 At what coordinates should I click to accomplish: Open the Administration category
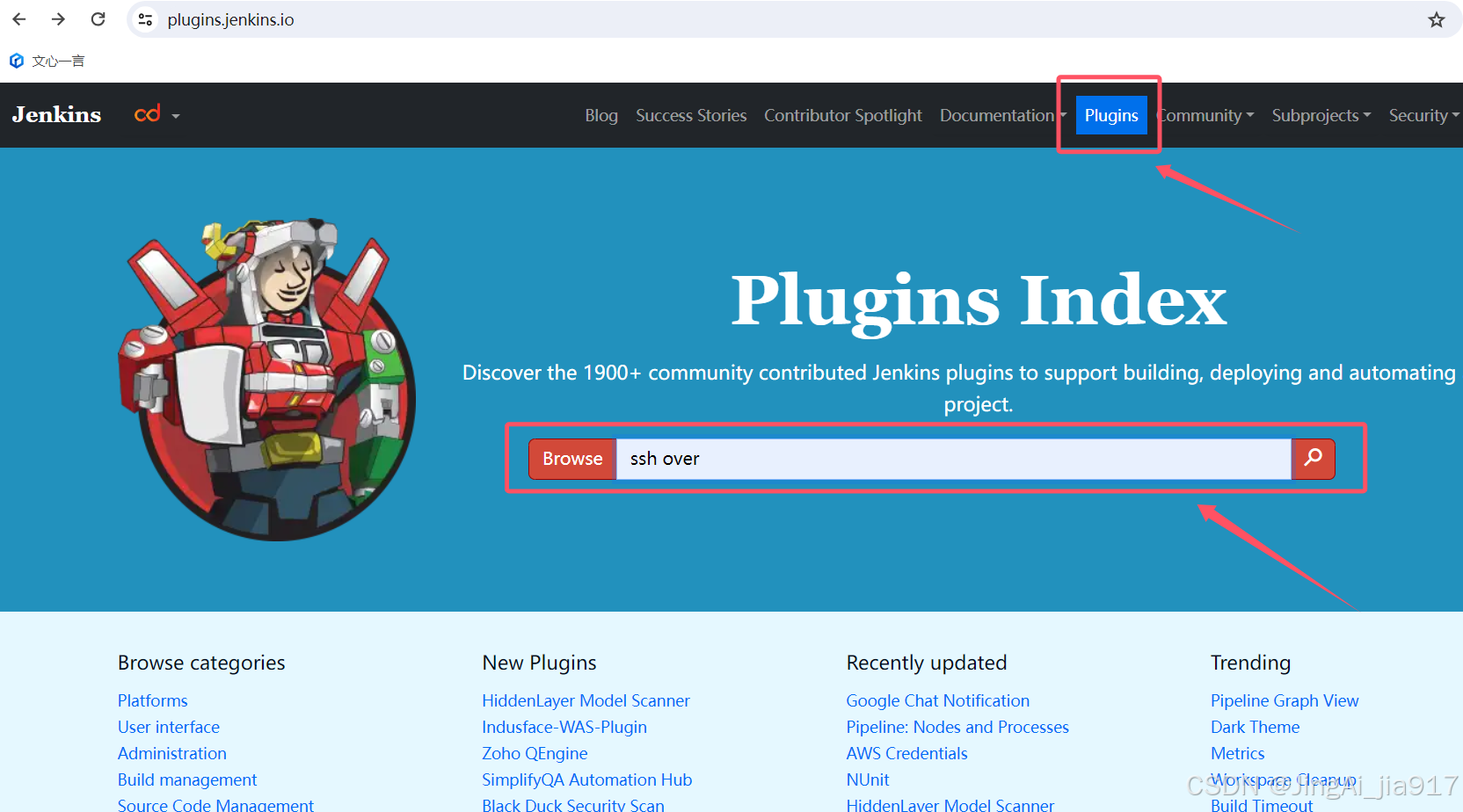point(172,753)
